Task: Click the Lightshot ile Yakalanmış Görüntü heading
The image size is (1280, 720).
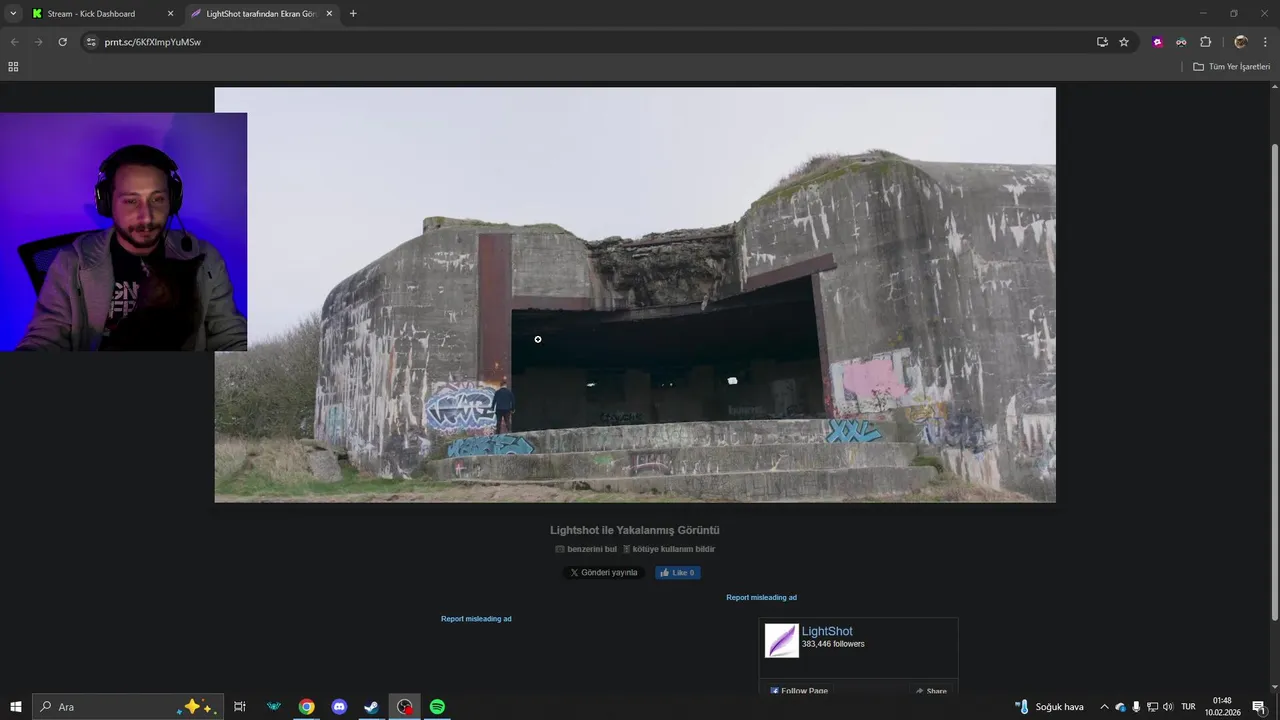Action: (635, 530)
